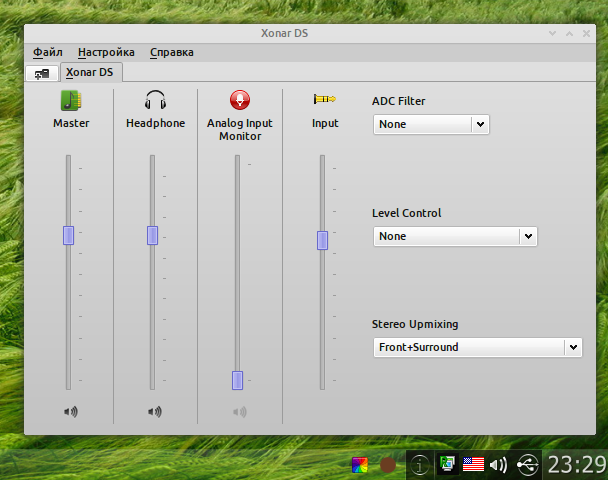Click the US flag keyboard layout indicator
Image resolution: width=608 pixels, height=480 pixels.
(x=473, y=464)
